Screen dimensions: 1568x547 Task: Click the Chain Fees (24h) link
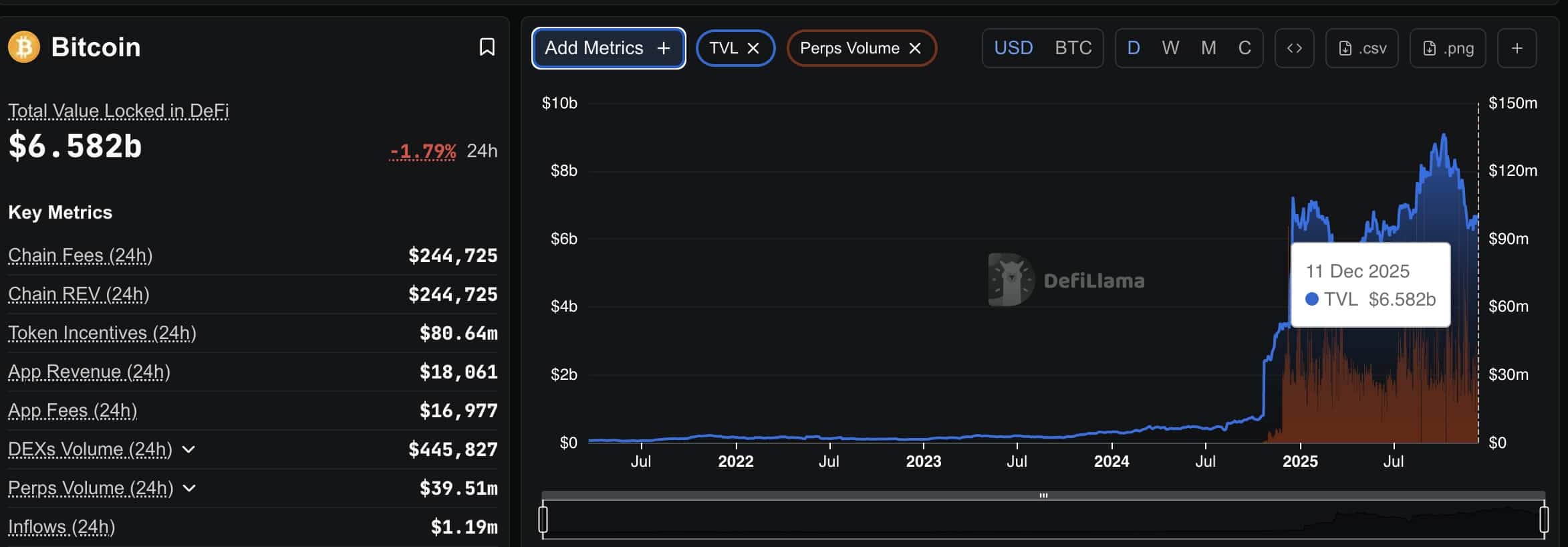(x=80, y=255)
